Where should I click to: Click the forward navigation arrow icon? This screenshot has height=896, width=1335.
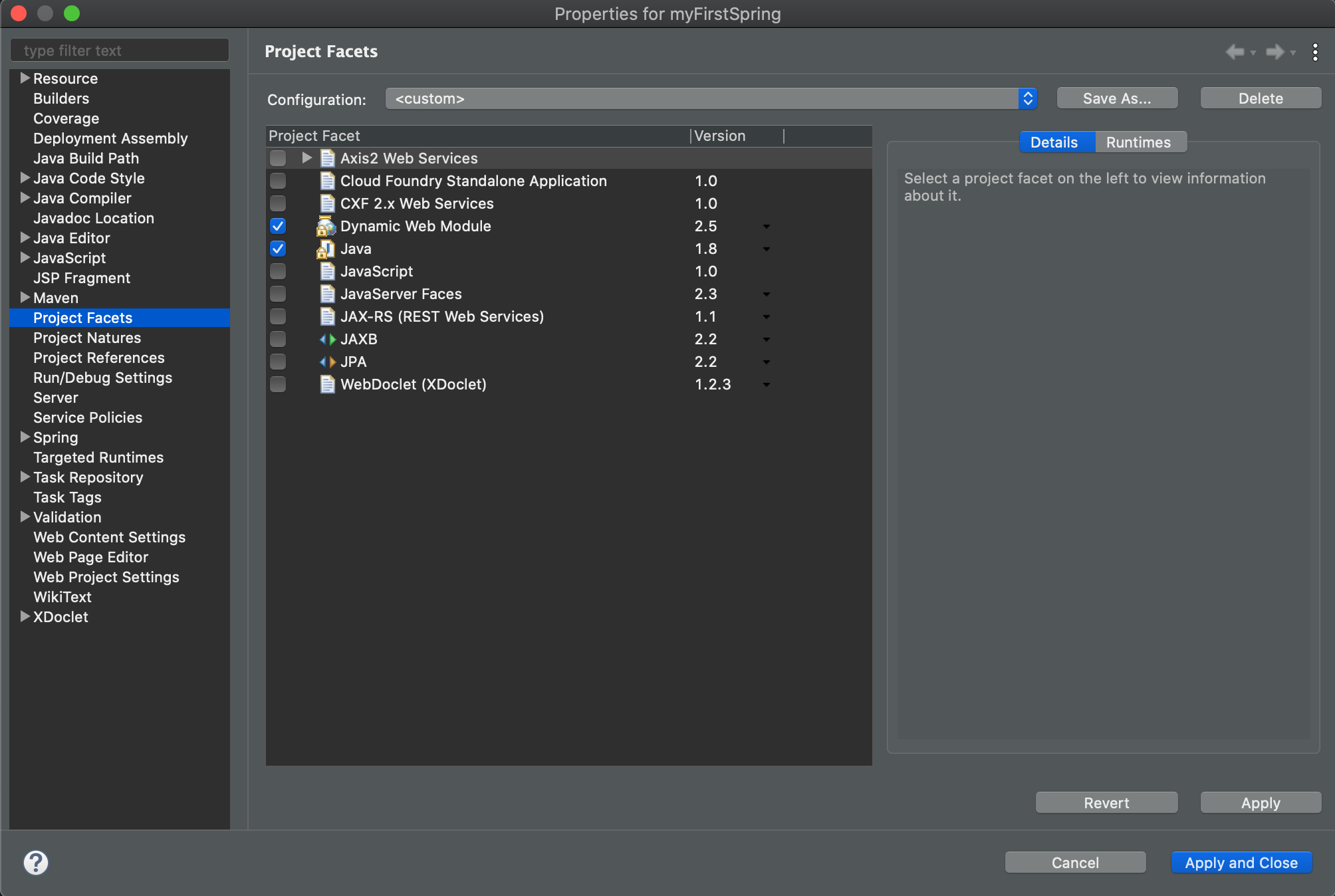pyautogui.click(x=1274, y=52)
